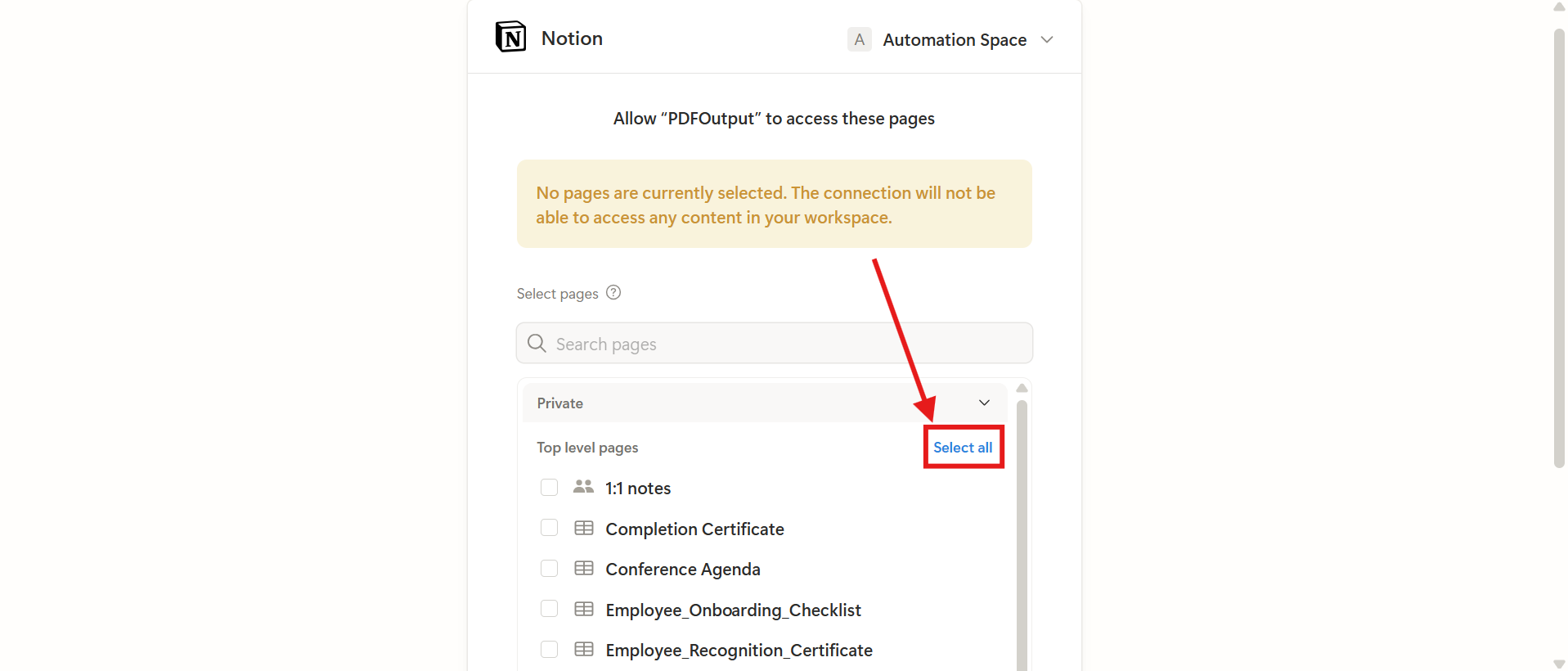Image resolution: width=1568 pixels, height=671 pixels.
Task: Tick the Completion Certificate checkbox
Action: click(x=549, y=528)
